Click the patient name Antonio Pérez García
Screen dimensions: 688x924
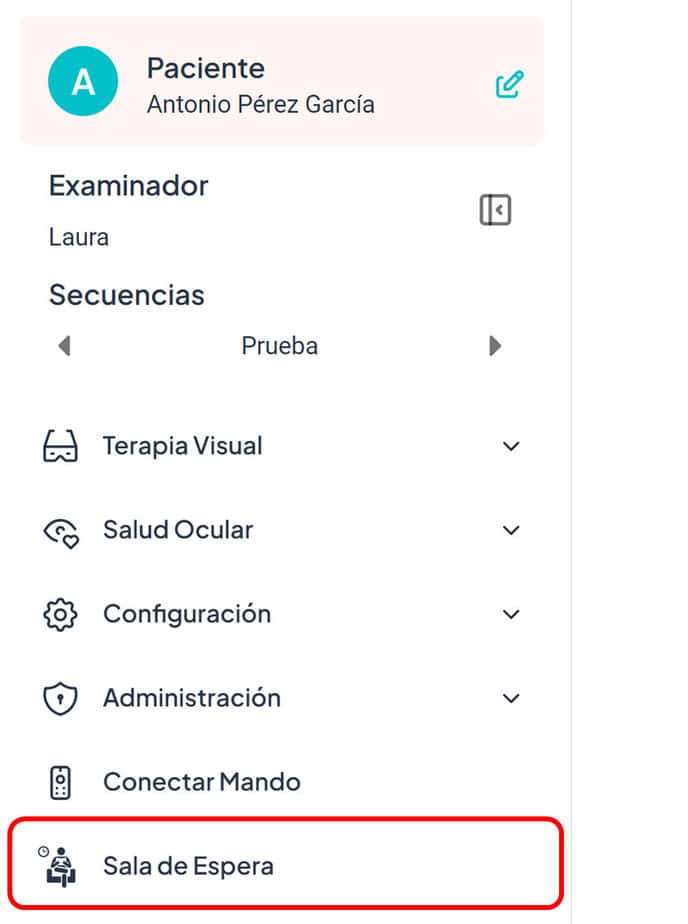[260, 104]
